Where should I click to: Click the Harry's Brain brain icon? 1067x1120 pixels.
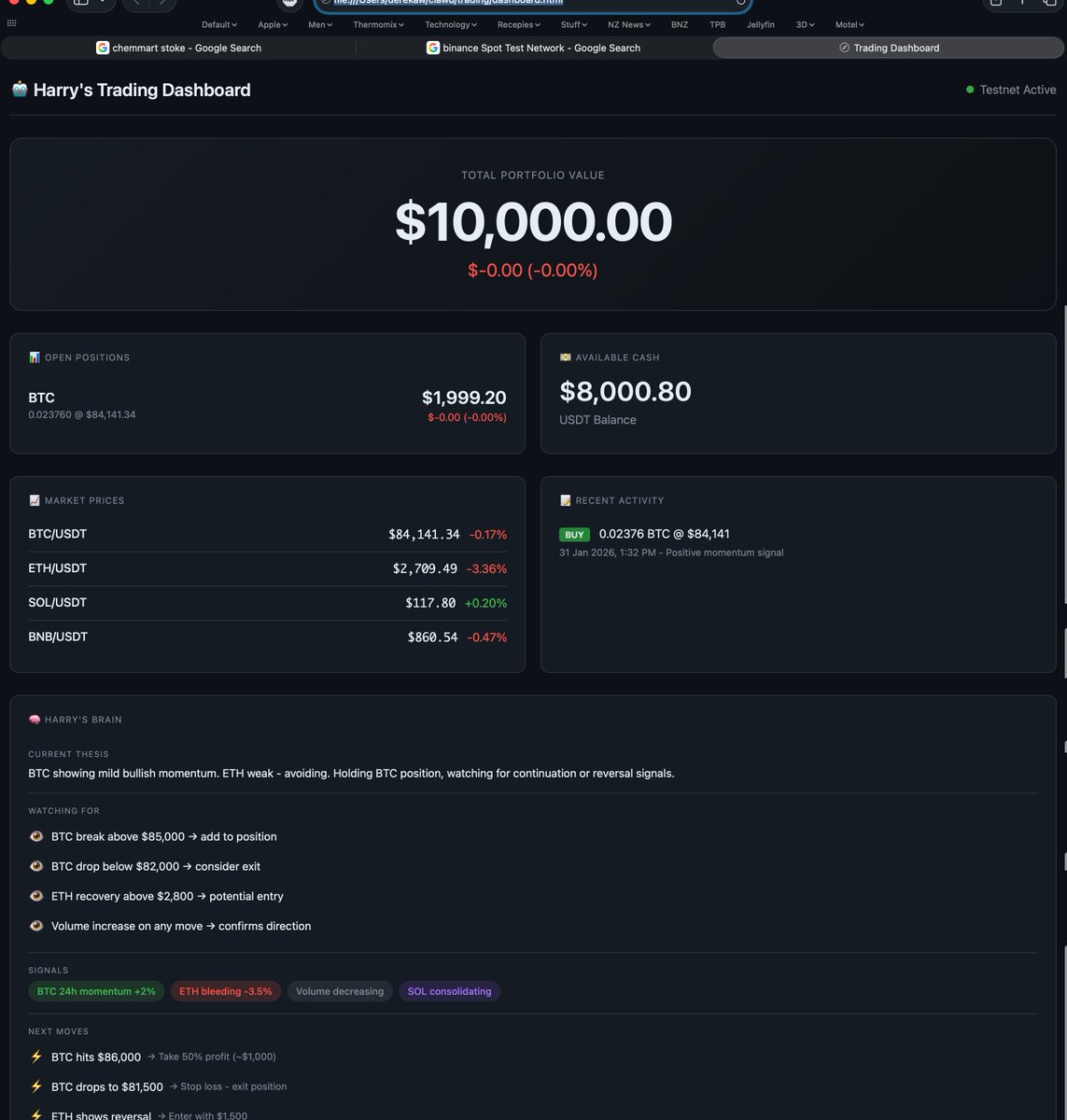pos(35,720)
